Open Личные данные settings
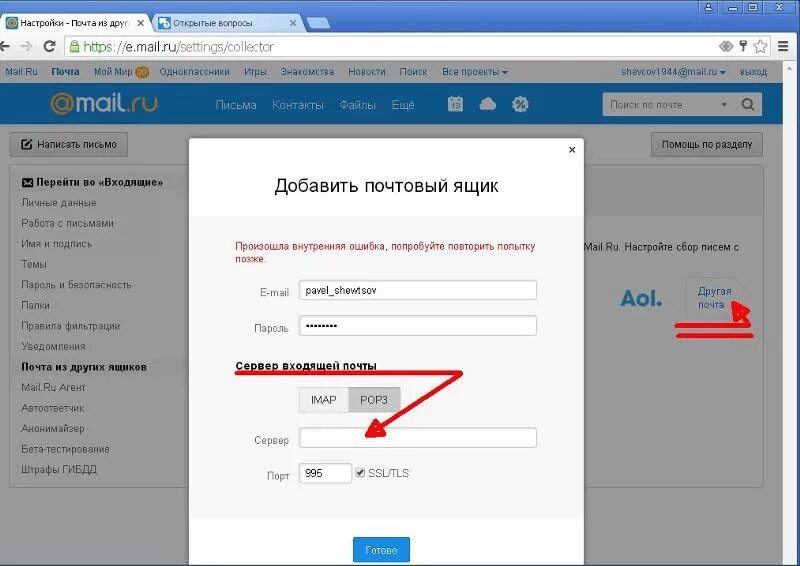This screenshot has width=800, height=566. (x=59, y=203)
